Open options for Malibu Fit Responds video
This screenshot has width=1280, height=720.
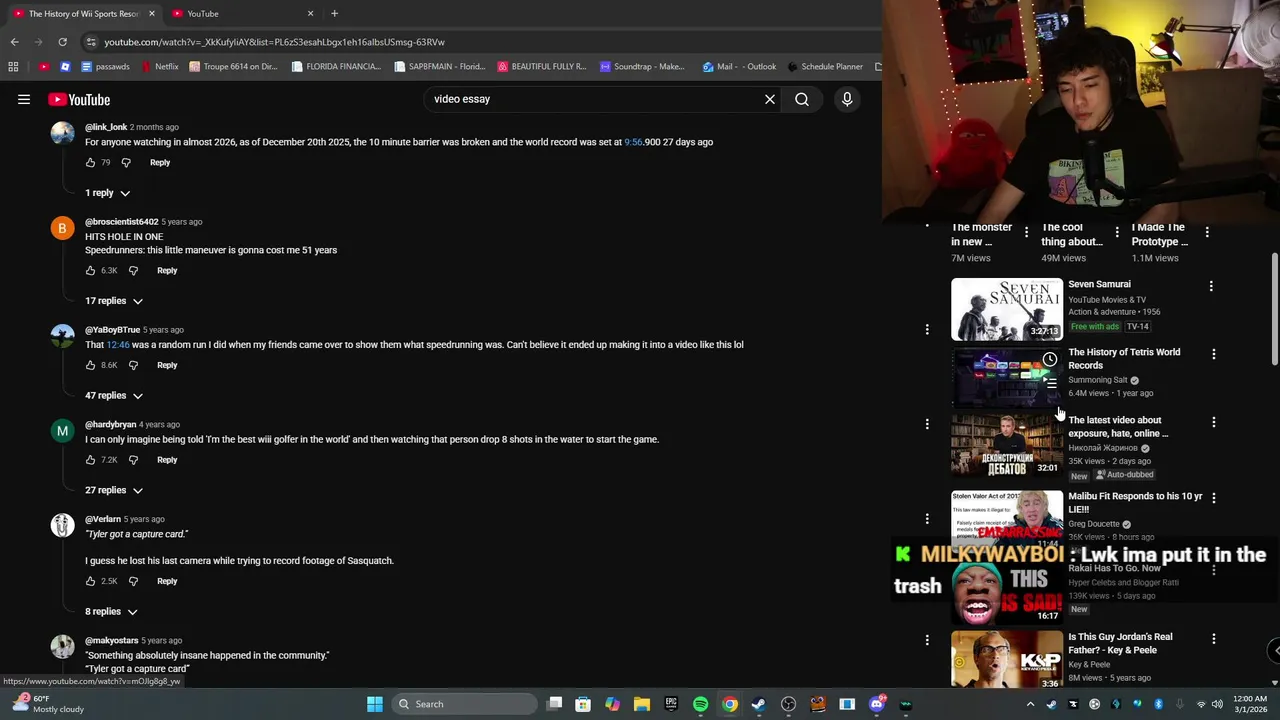click(x=1214, y=498)
